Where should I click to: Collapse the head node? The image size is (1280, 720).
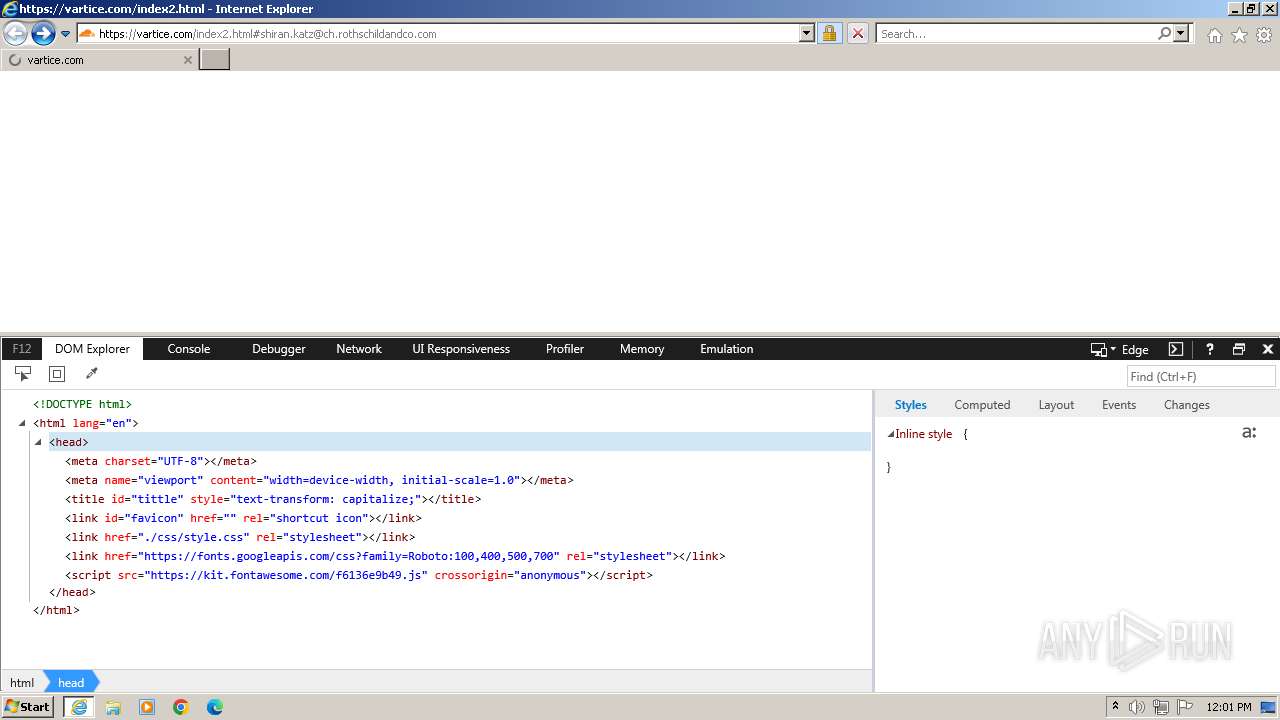38,442
